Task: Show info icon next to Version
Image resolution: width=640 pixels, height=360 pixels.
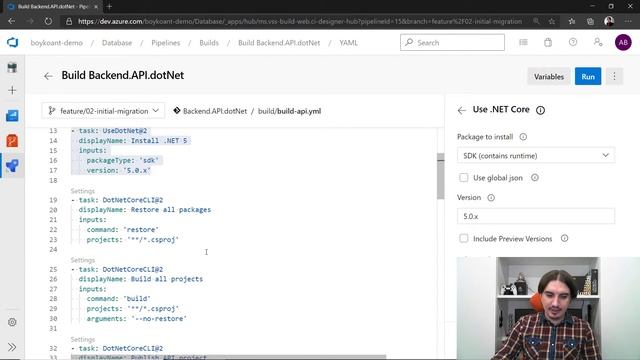Action: click(x=491, y=198)
